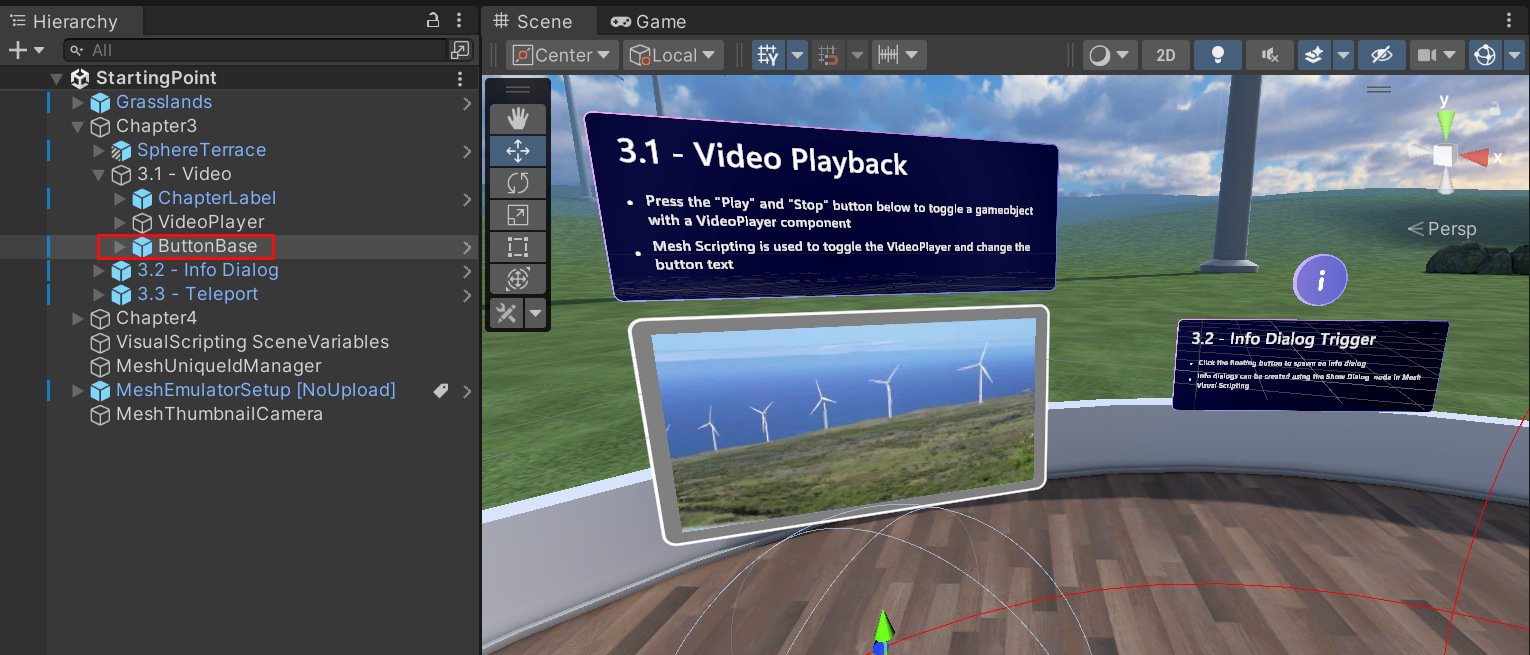Select the Scale tool
The height and width of the screenshot is (655, 1530).
pos(518,215)
